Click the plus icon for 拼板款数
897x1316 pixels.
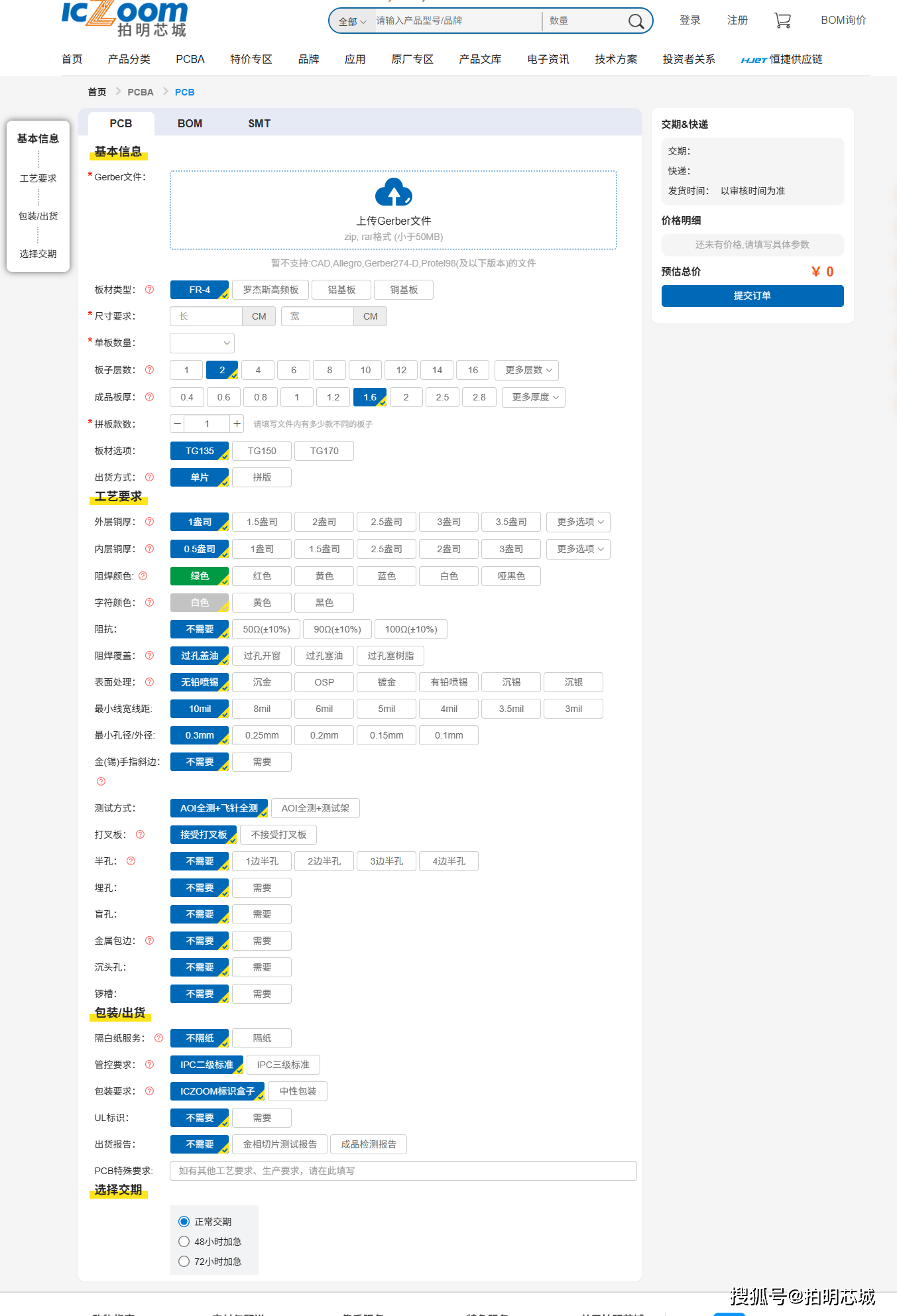coord(237,424)
